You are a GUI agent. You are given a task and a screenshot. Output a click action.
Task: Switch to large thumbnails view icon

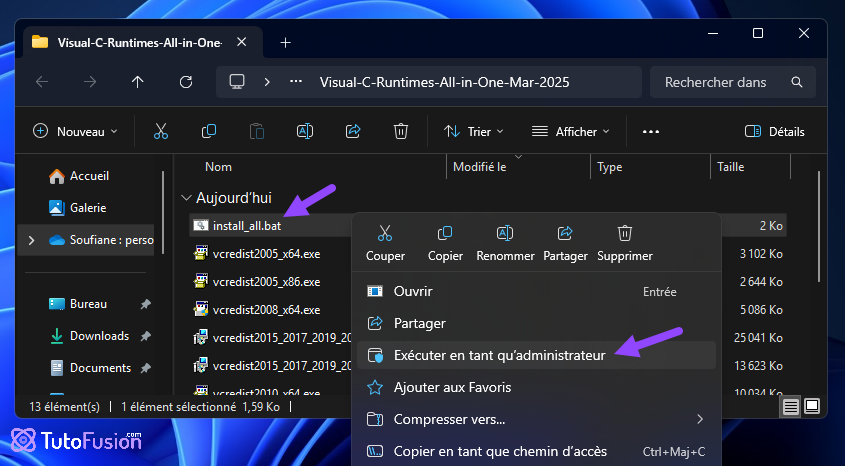(812, 406)
